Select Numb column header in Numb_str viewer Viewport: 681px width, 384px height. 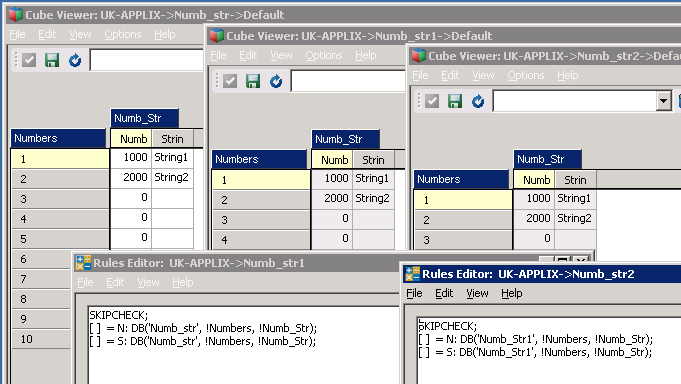click(131, 139)
